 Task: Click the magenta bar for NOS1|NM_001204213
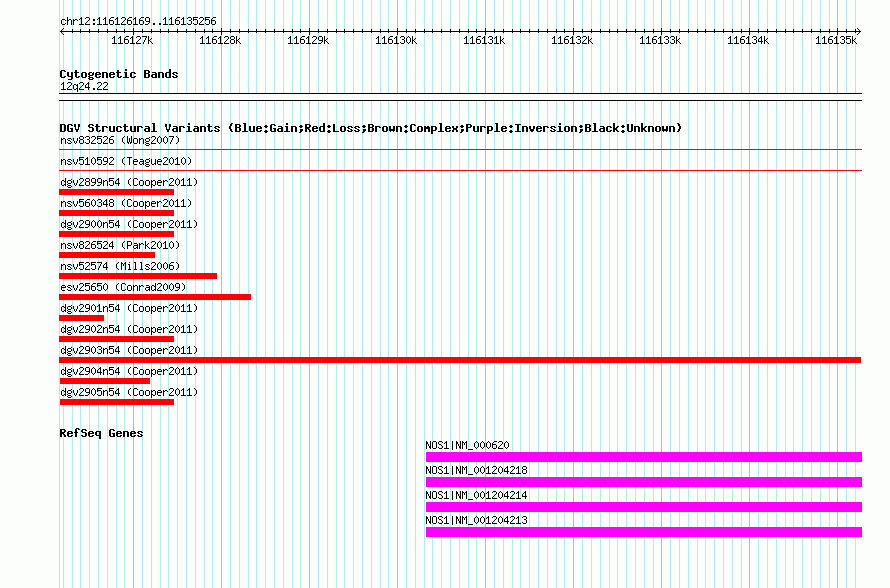click(644, 532)
